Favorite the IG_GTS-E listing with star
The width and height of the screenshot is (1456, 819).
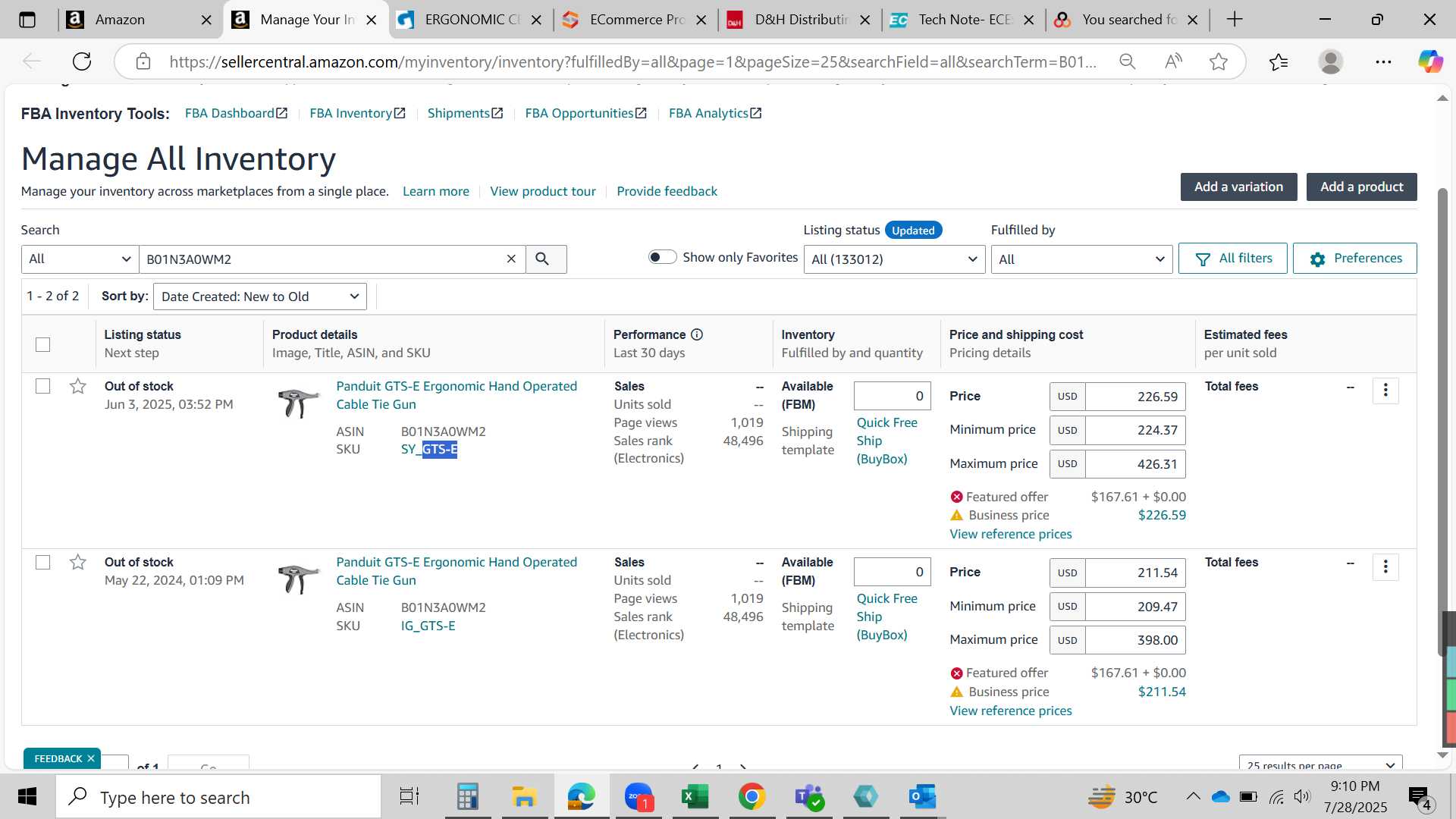pos(77,563)
